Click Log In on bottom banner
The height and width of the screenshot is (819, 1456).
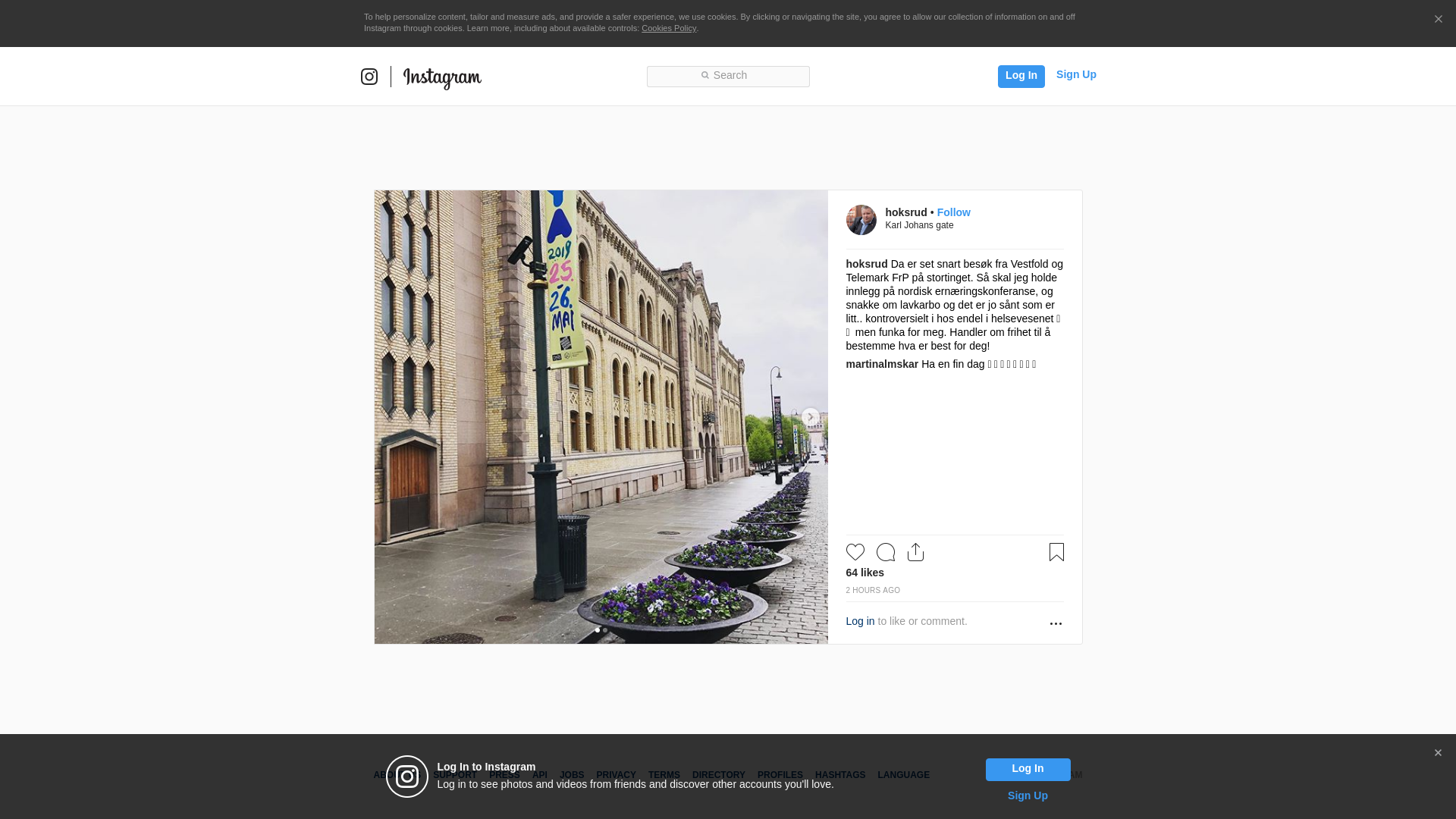coord(1028,769)
